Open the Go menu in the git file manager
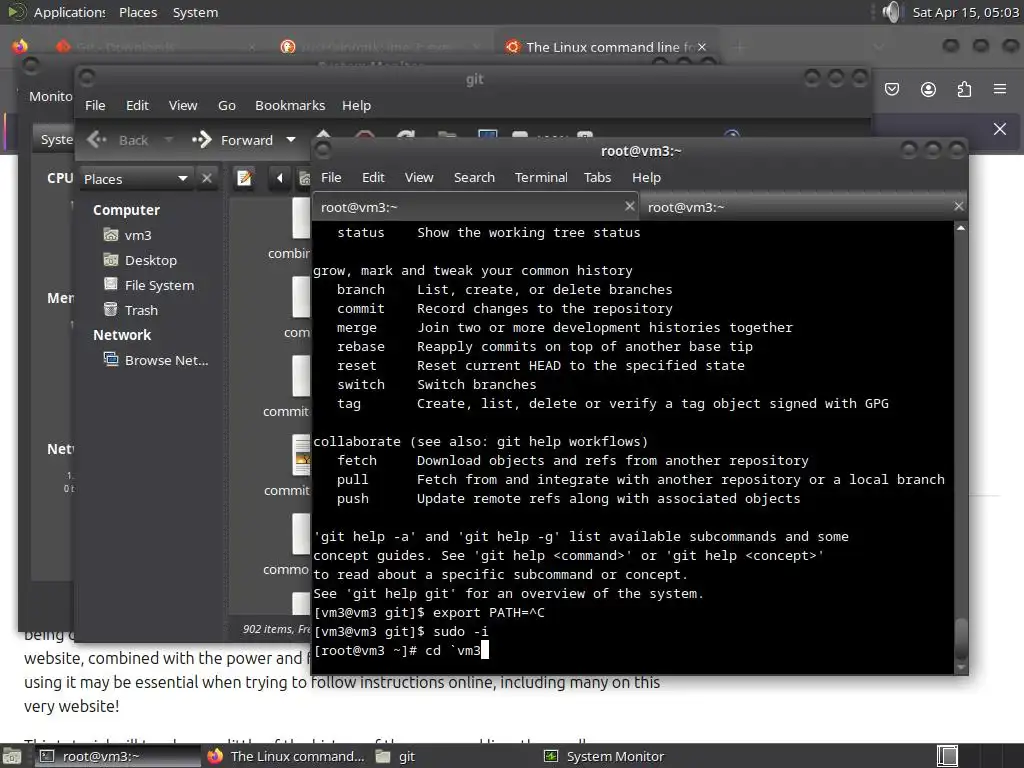Image resolution: width=1024 pixels, height=768 pixels. (227, 105)
